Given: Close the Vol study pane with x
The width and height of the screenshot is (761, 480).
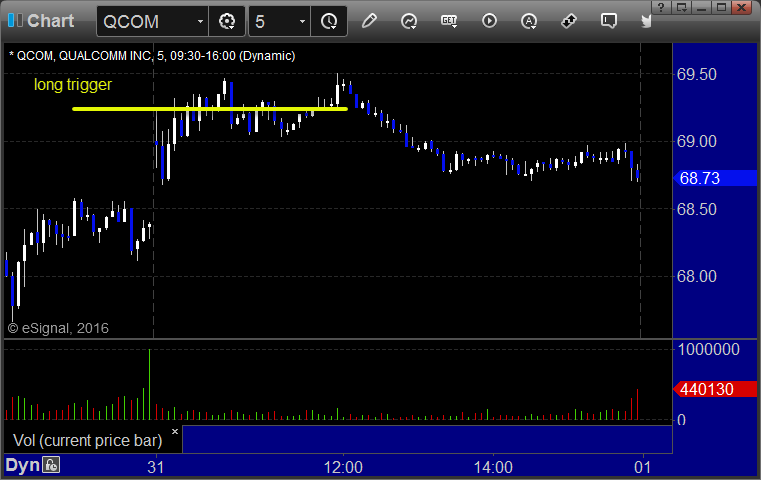Looking at the screenshot, I should pos(175,431).
